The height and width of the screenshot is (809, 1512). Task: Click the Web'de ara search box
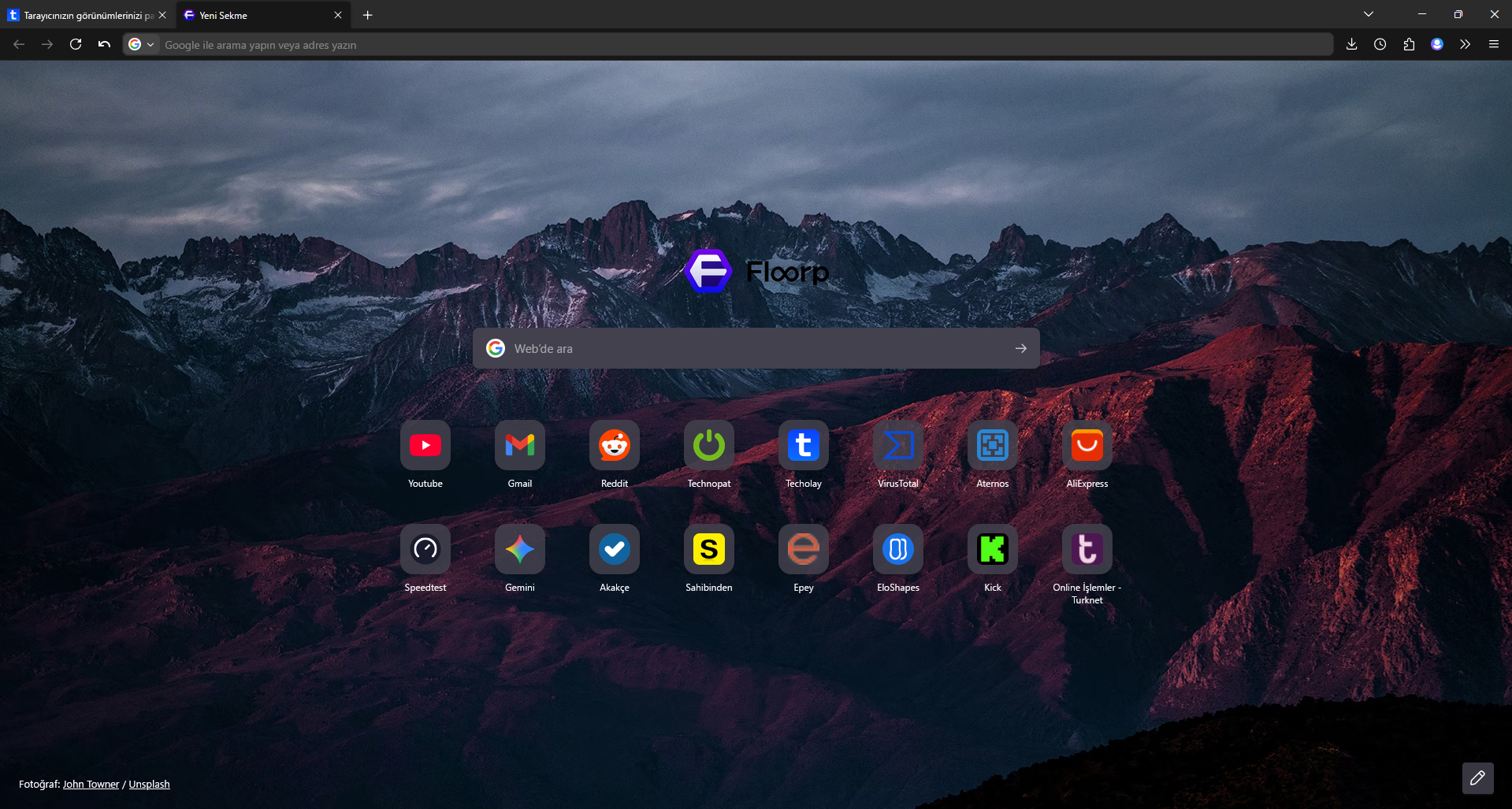point(756,348)
